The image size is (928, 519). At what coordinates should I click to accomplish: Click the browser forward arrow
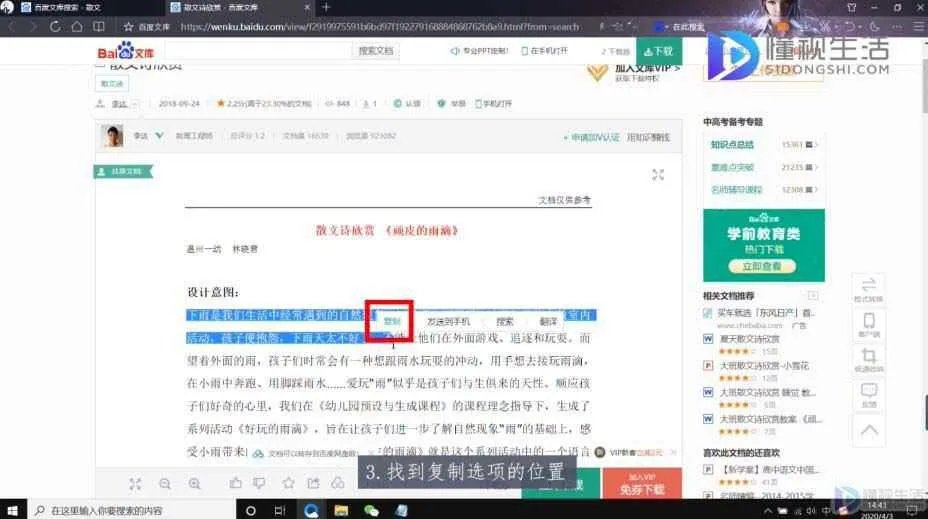33,27
